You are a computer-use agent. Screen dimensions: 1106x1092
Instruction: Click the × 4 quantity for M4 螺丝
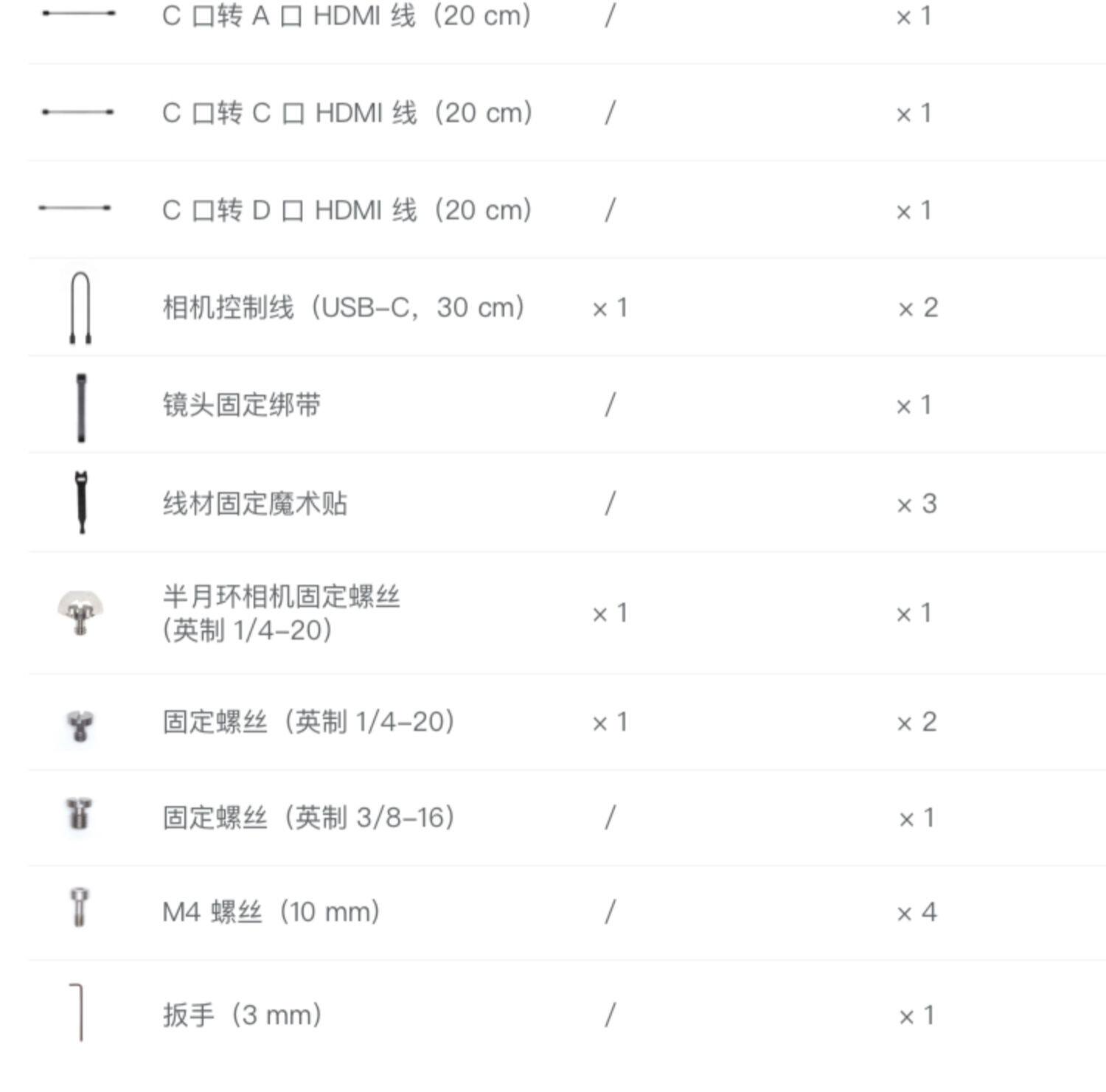click(917, 913)
